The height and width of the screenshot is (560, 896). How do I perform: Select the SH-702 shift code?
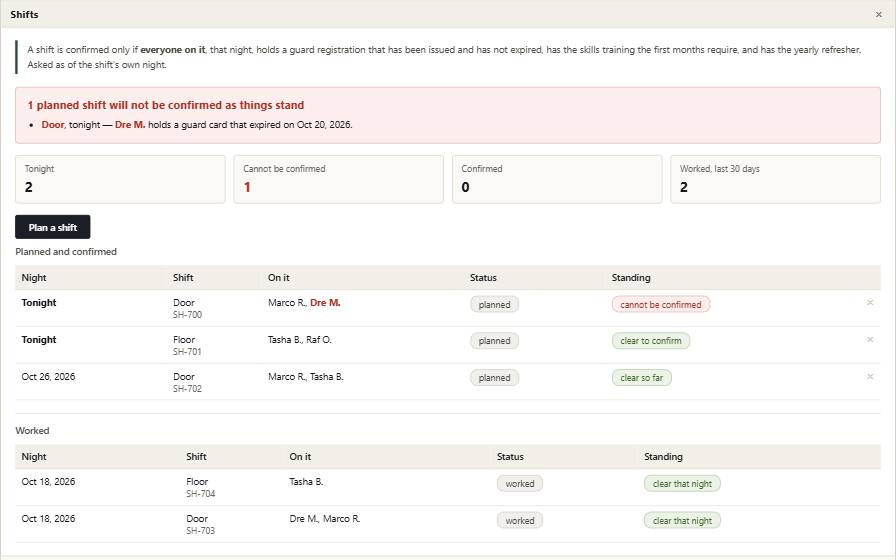(187, 389)
